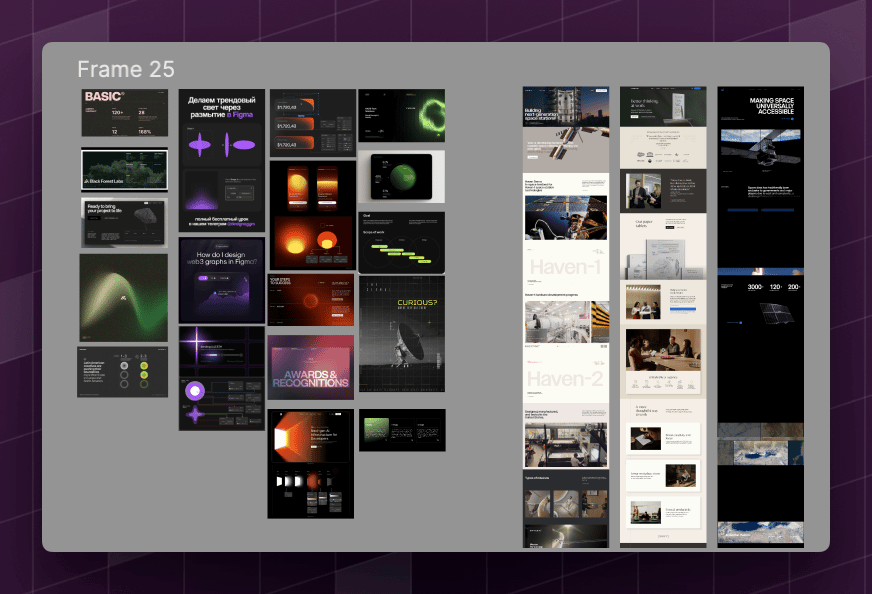The width and height of the screenshot is (872, 594).
Task: Choose the thumbnail with yellow and grey circles
Action: 122,372
